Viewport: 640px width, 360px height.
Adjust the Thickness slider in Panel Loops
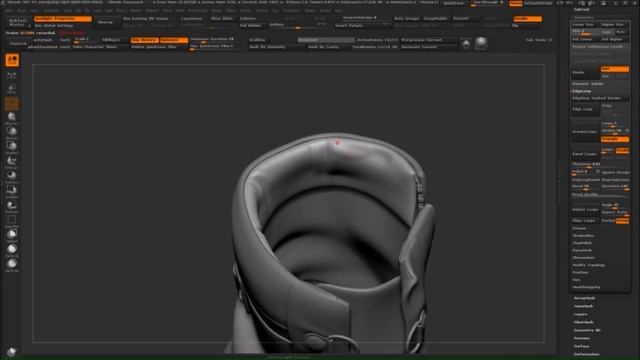point(600,164)
